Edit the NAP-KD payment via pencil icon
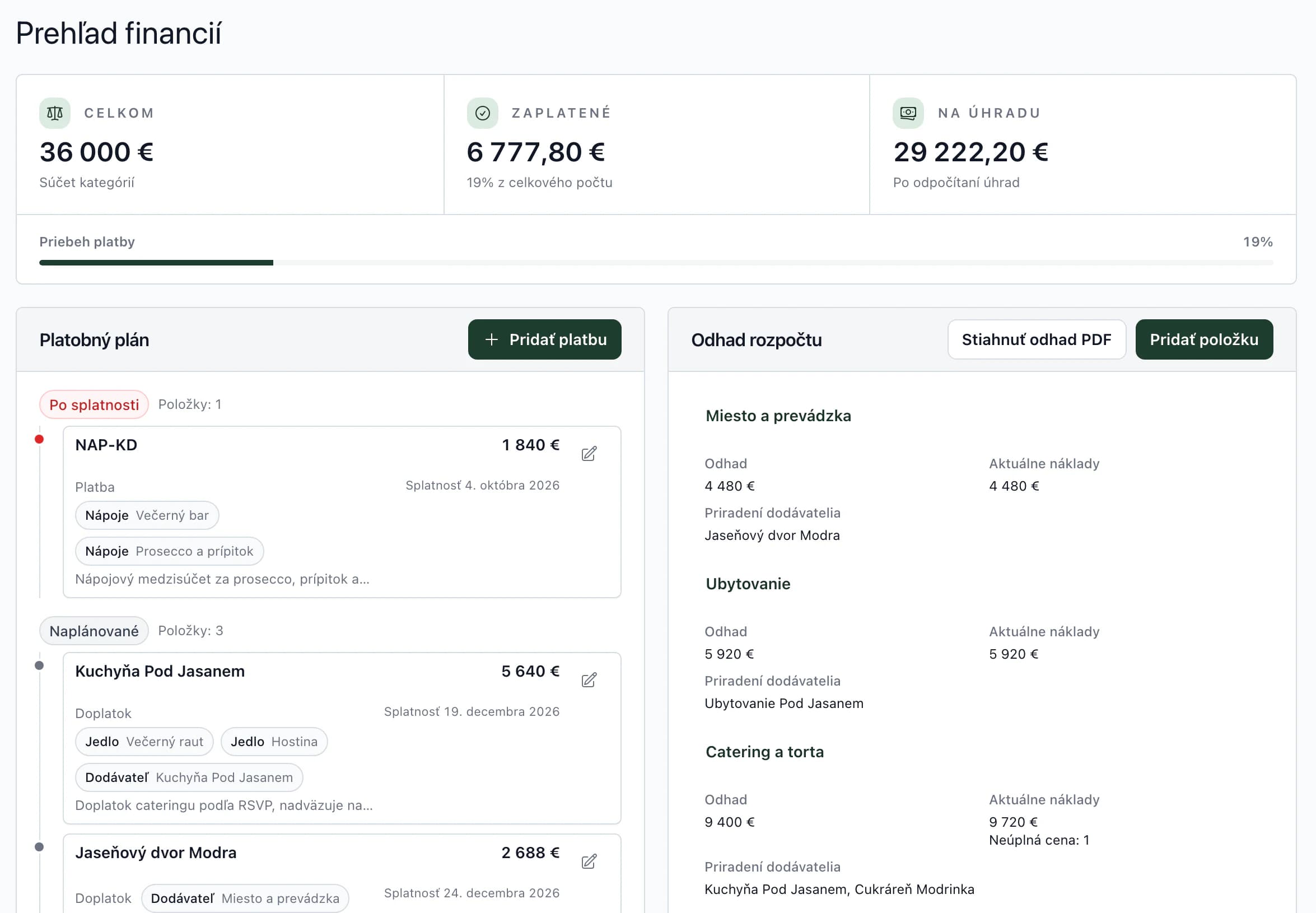Image resolution: width=1316 pixels, height=913 pixels. click(x=589, y=454)
